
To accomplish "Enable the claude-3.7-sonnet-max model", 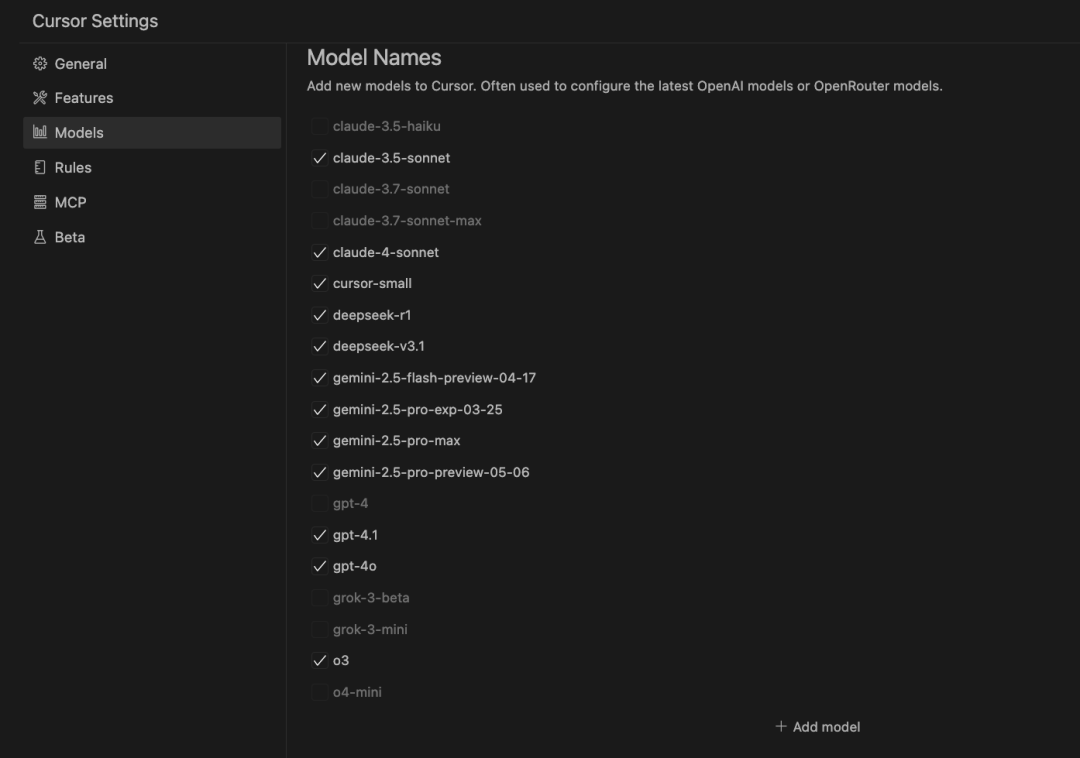I will click(319, 220).
